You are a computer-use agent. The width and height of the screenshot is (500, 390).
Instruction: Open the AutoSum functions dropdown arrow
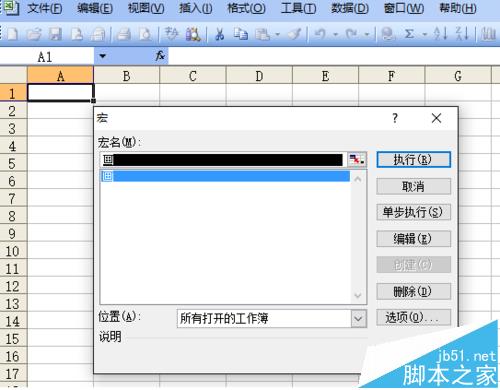pos(425,34)
